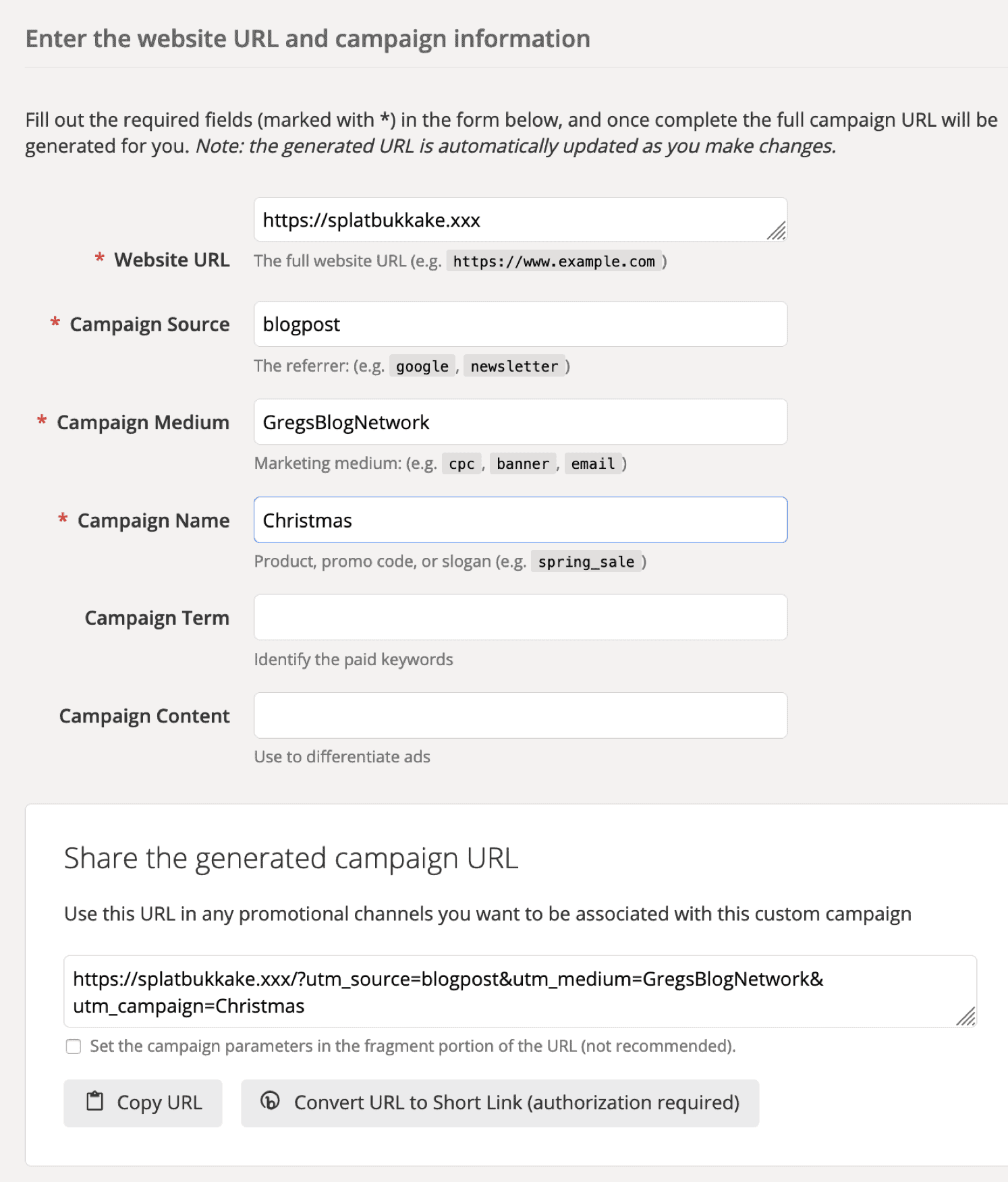Click the 'Website URL' field label
The width and height of the screenshot is (1008, 1182).
click(x=171, y=260)
